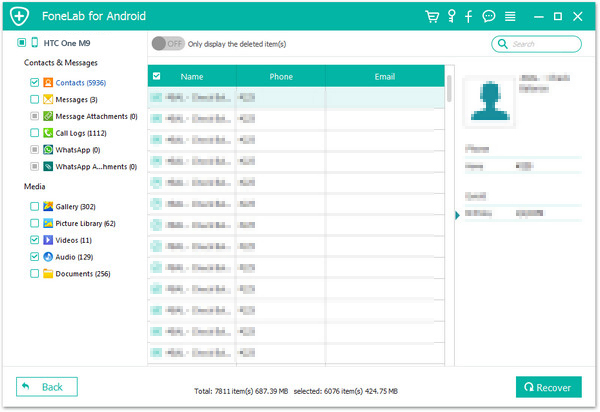
Task: Click the Picture Library icon
Action: (48, 223)
